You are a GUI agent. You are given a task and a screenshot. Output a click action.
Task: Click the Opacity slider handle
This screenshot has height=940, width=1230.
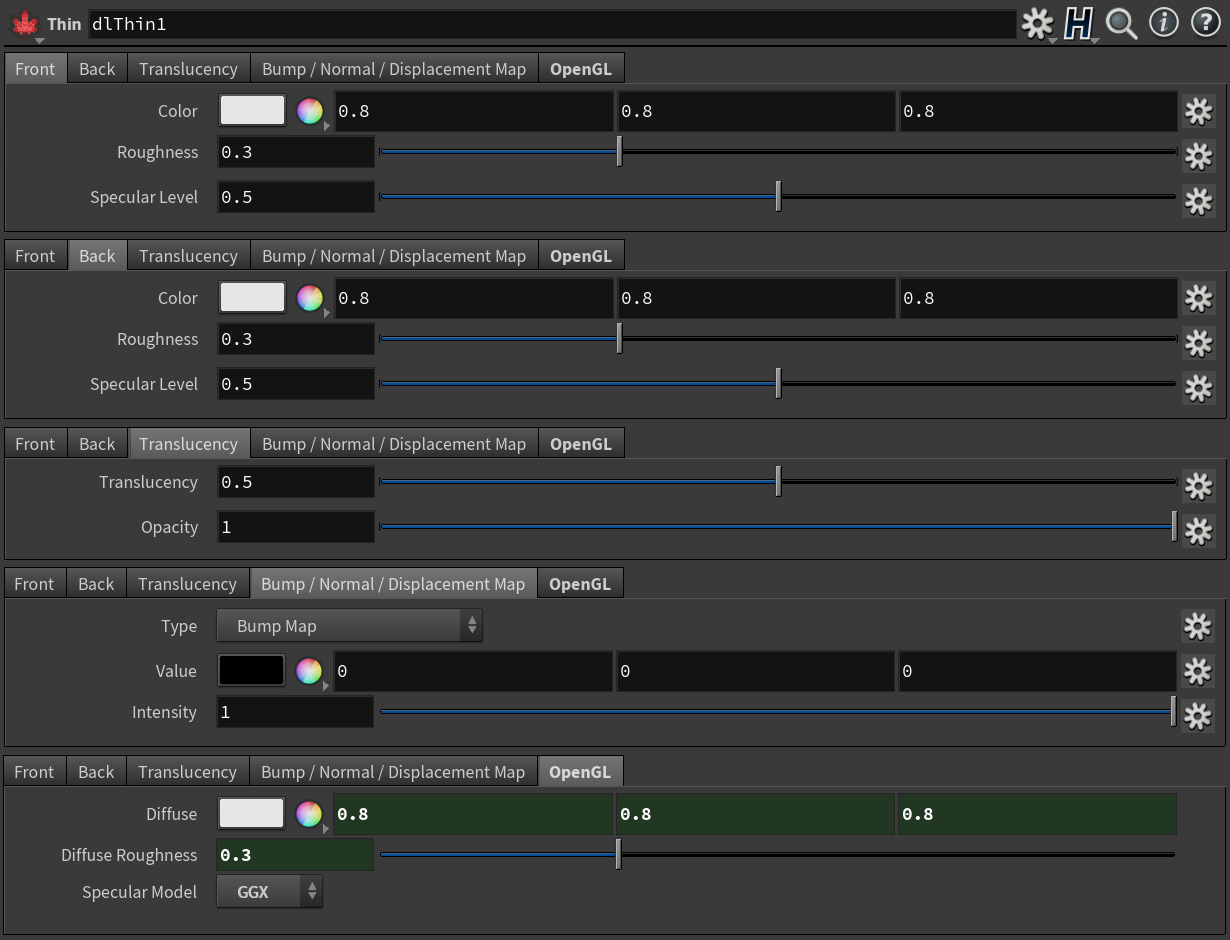coord(1174,526)
